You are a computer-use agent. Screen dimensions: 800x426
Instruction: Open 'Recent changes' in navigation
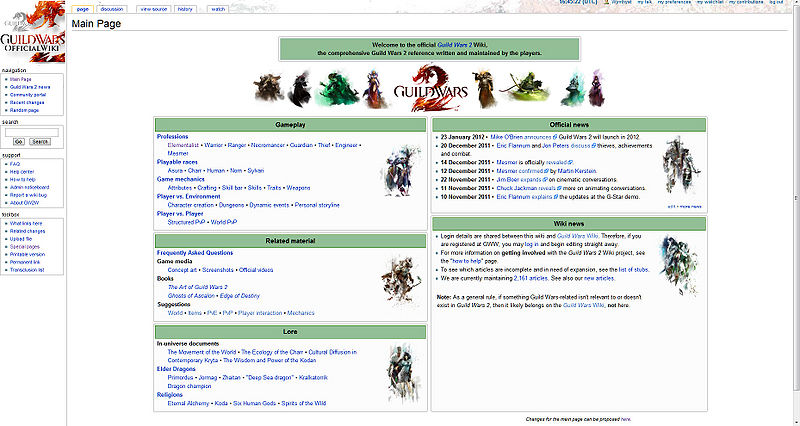point(27,103)
